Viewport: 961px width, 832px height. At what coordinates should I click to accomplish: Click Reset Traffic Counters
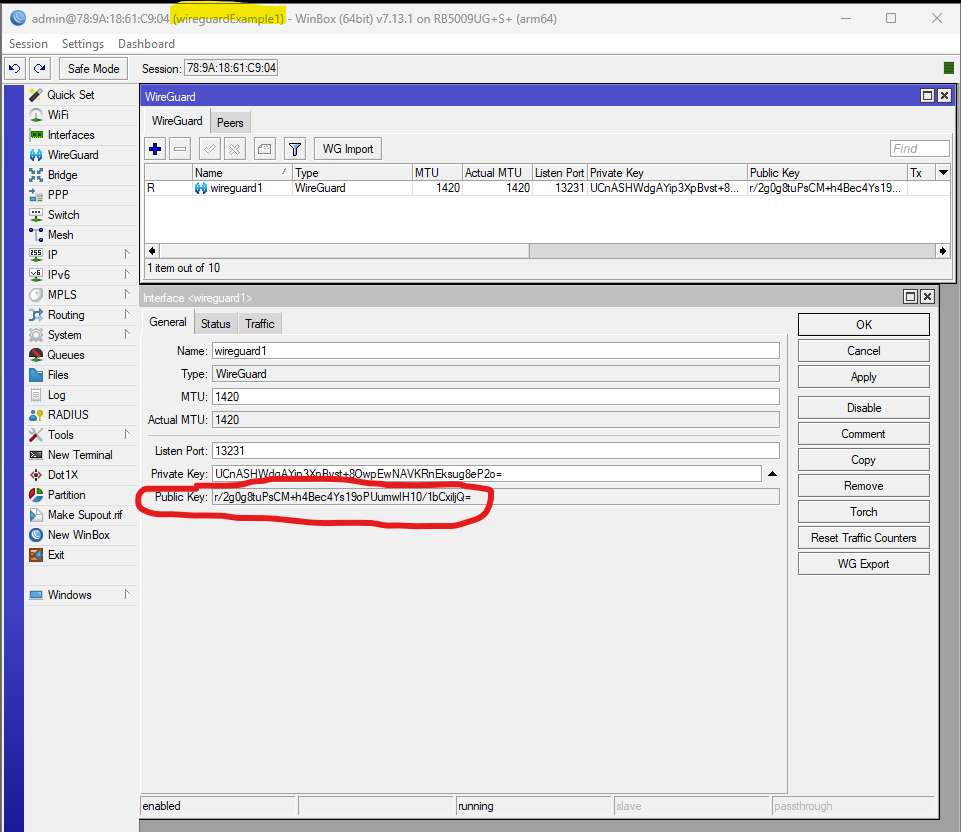(x=864, y=538)
